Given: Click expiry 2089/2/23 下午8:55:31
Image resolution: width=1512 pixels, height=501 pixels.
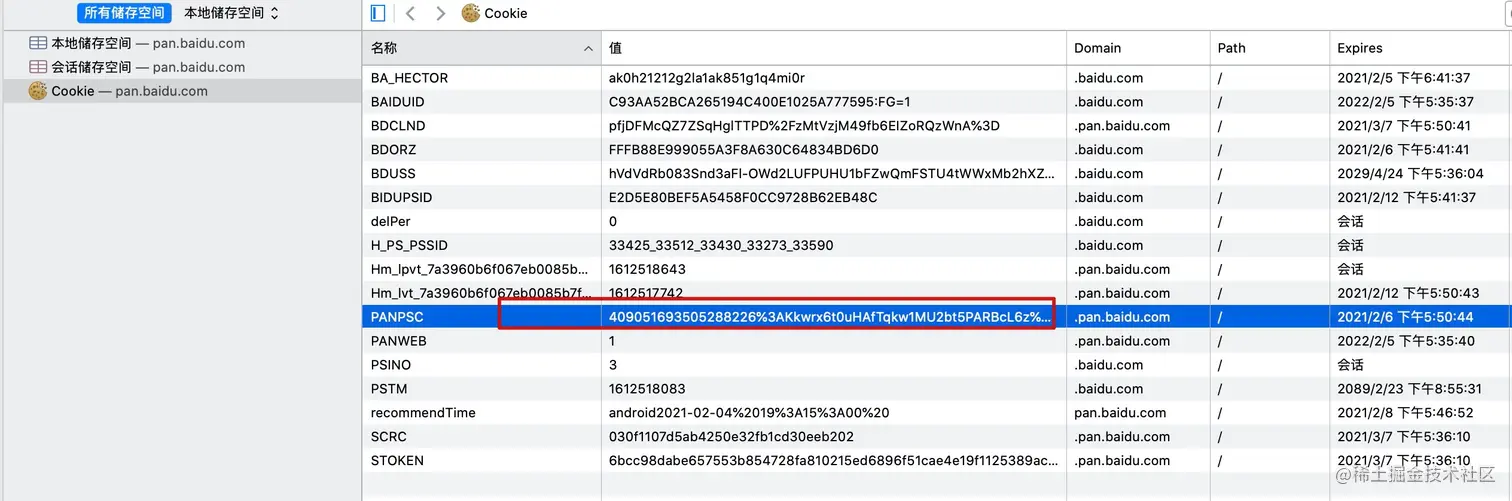Looking at the screenshot, I should (1408, 389).
